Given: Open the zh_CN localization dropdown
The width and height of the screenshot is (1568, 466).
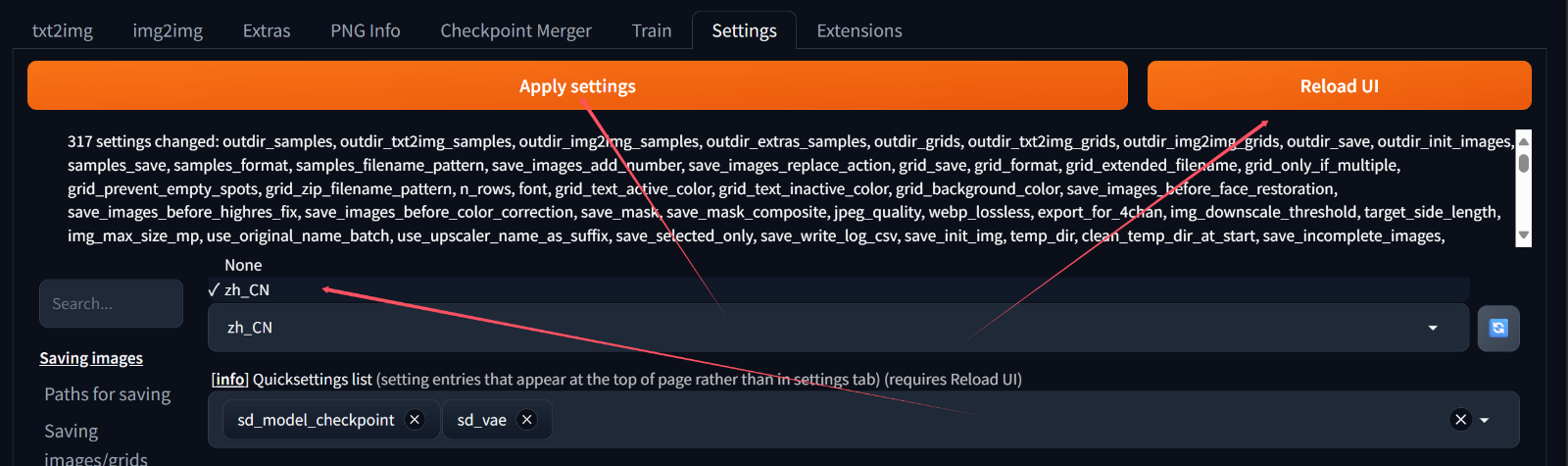Looking at the screenshot, I should (838, 328).
